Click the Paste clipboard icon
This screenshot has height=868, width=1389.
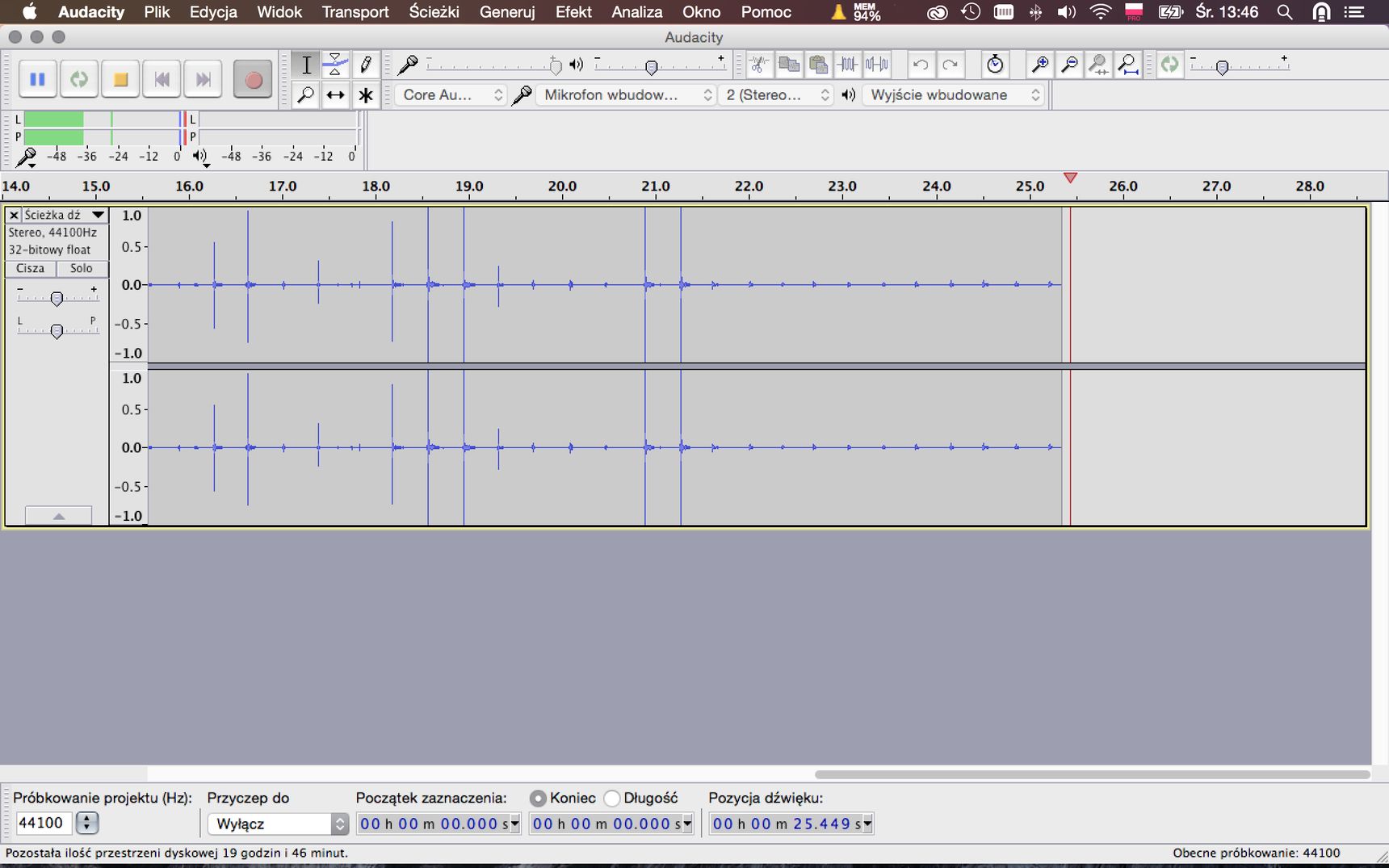[x=818, y=65]
